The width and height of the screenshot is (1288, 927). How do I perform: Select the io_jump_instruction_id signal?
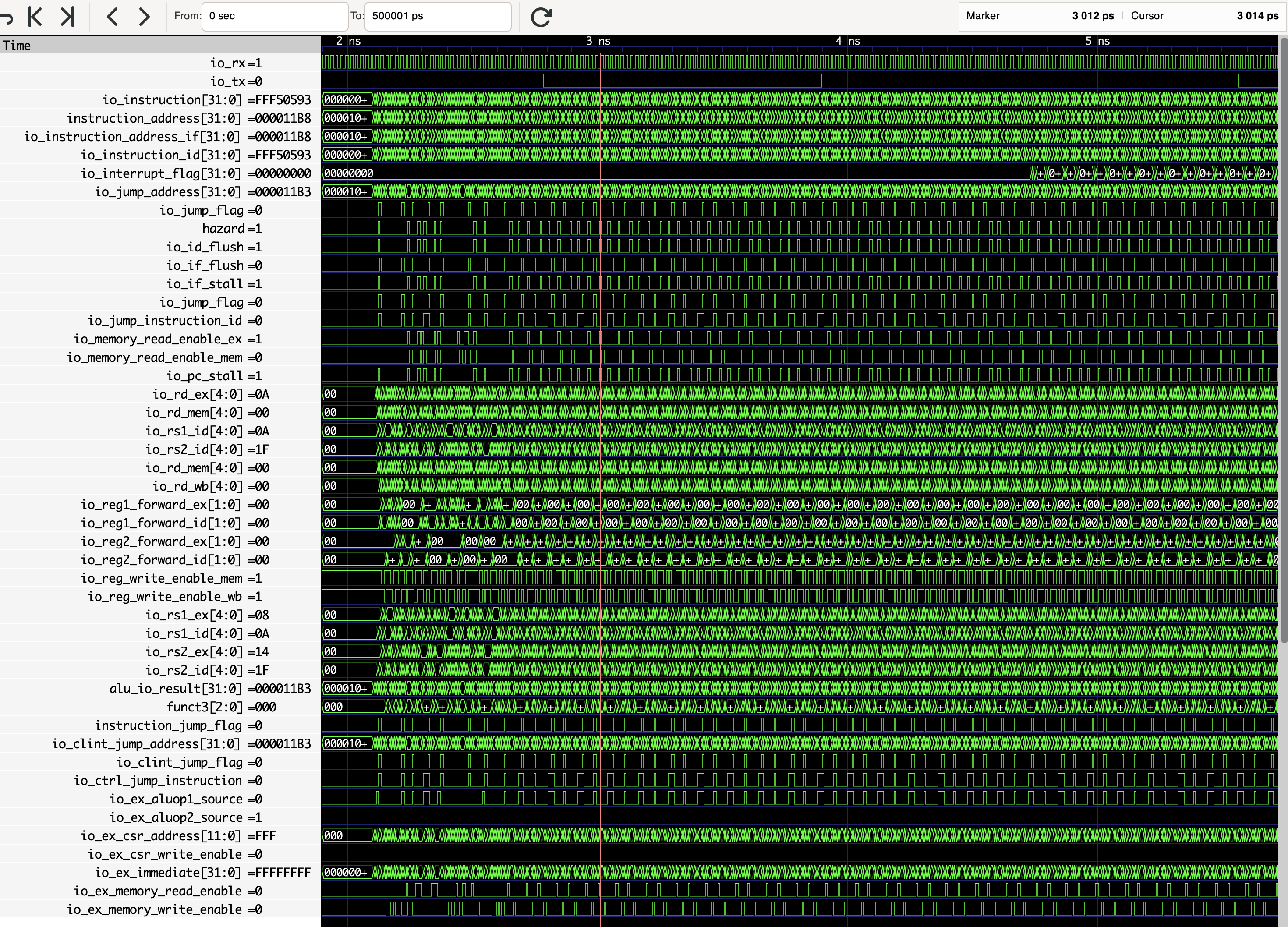[160, 321]
